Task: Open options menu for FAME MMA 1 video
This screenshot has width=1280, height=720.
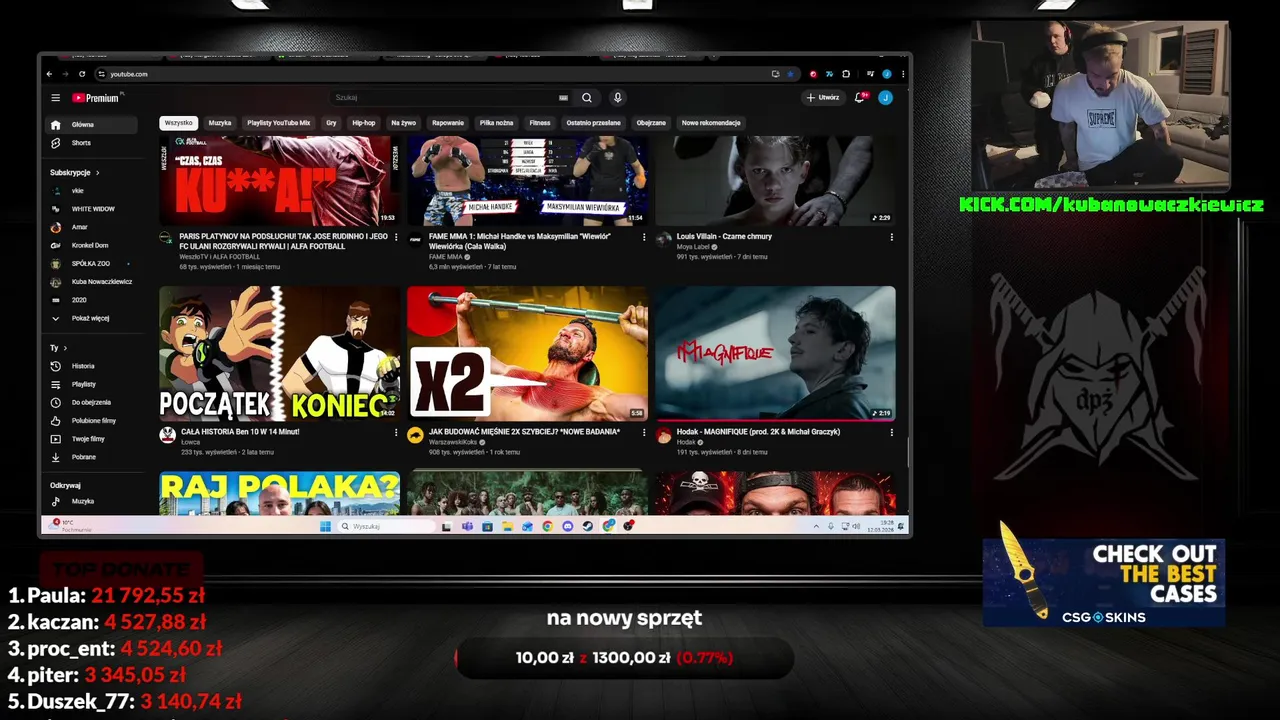Action: coord(644,238)
